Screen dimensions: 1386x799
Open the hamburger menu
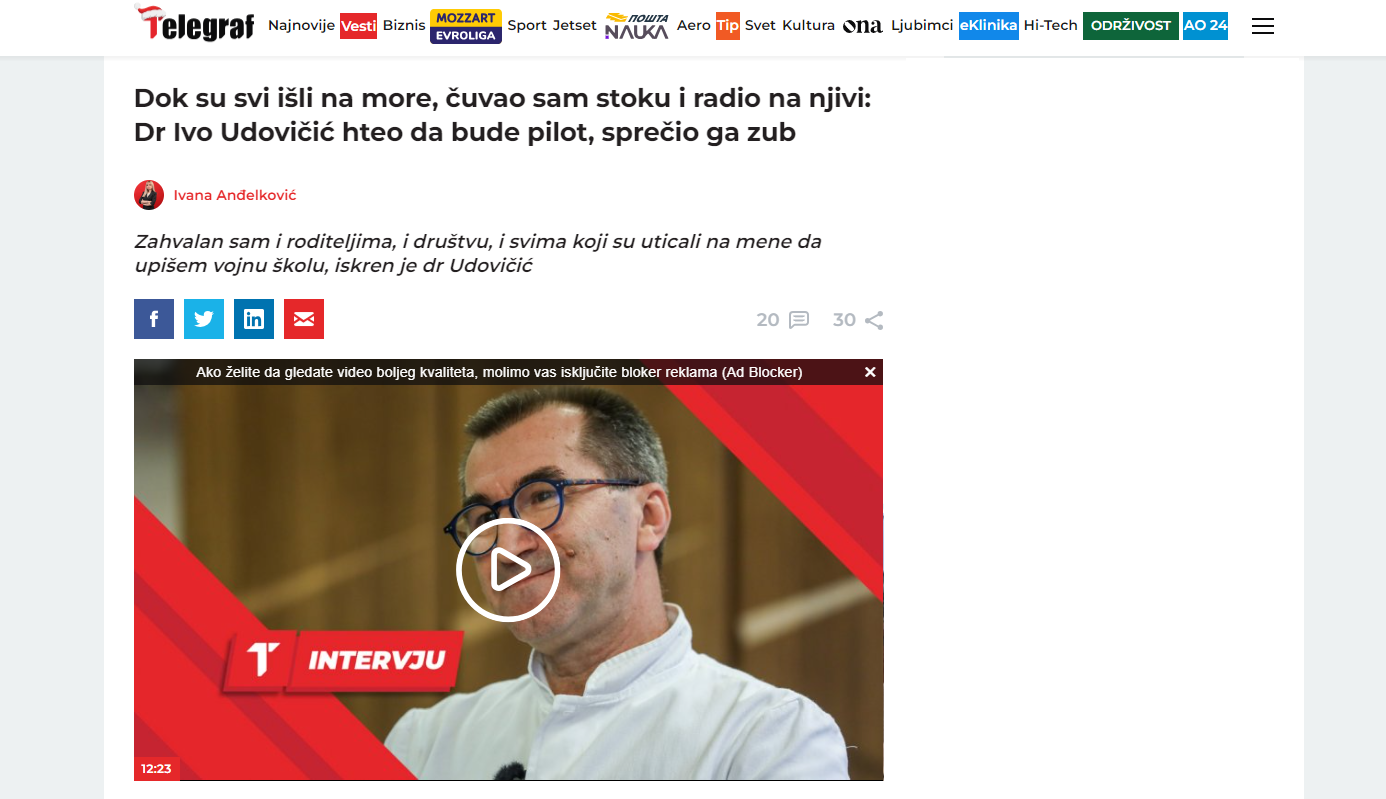point(1263,26)
